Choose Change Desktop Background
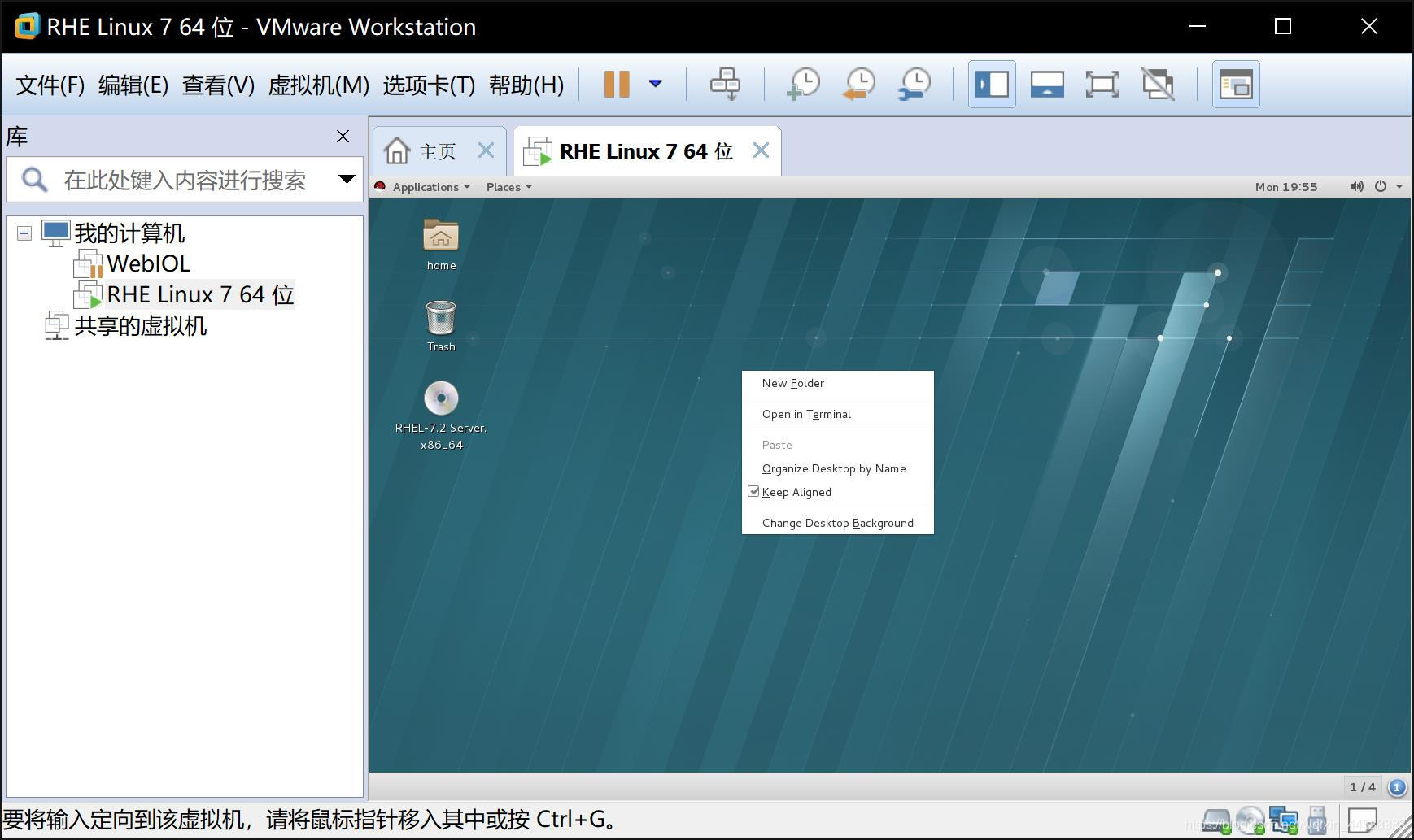1414x840 pixels. coord(838,523)
